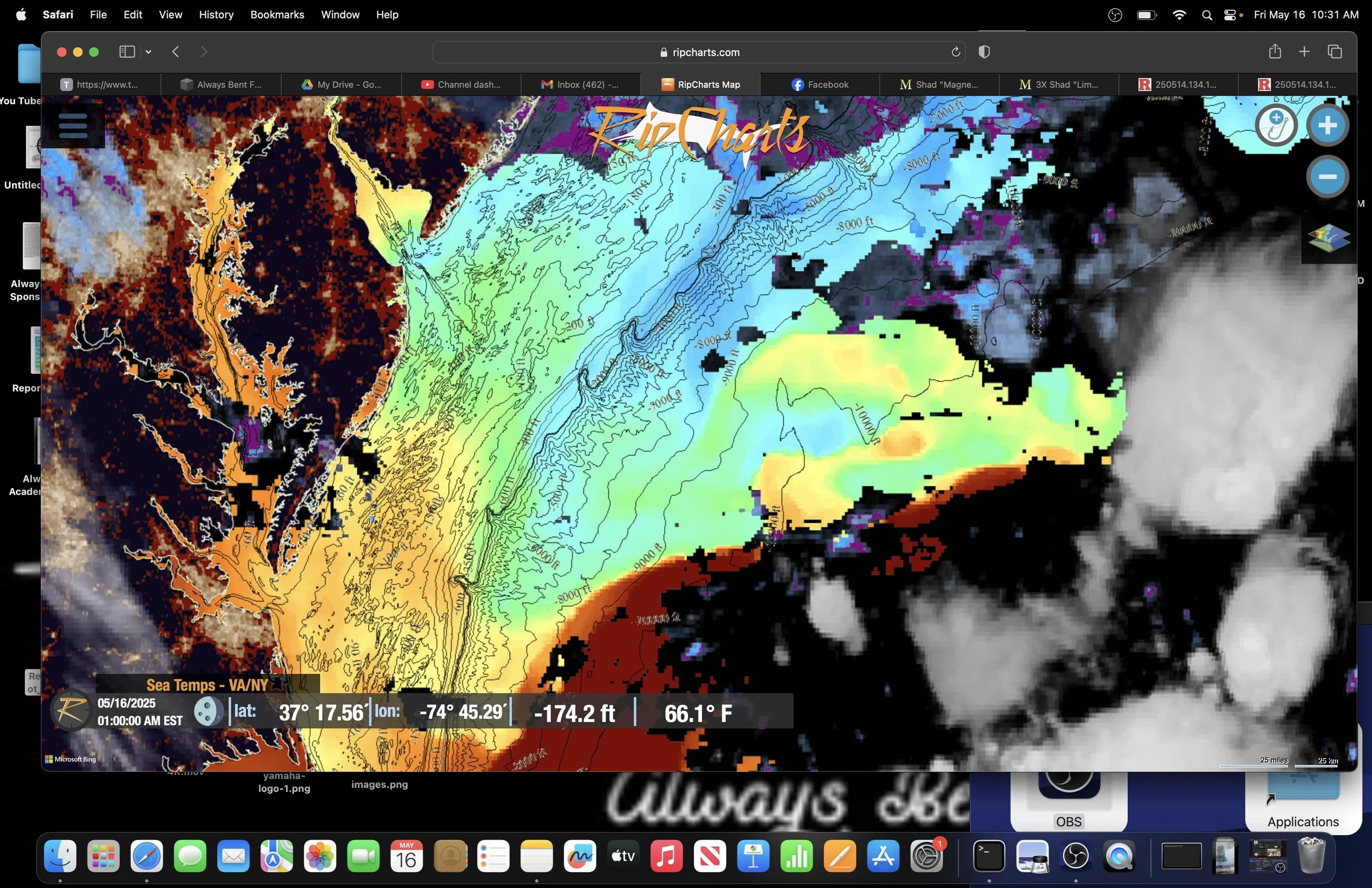The height and width of the screenshot is (888, 1372).
Task: Expand the sidebar tab group dropdown arrow
Action: [149, 52]
